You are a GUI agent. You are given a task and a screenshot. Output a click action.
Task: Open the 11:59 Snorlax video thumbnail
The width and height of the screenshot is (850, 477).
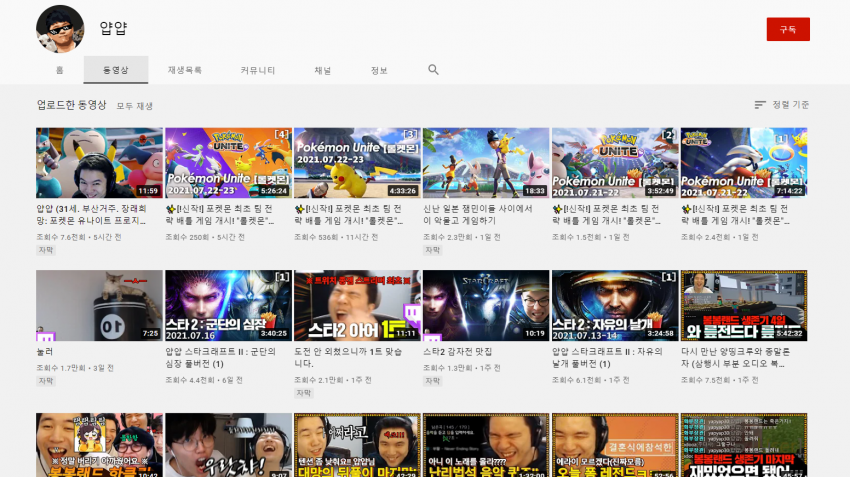pos(99,163)
